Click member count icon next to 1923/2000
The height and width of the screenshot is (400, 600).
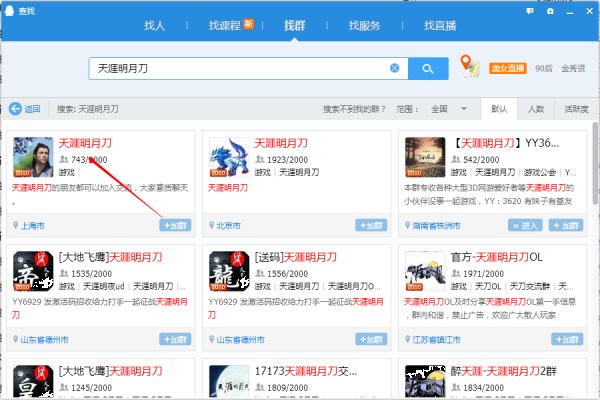point(260,159)
